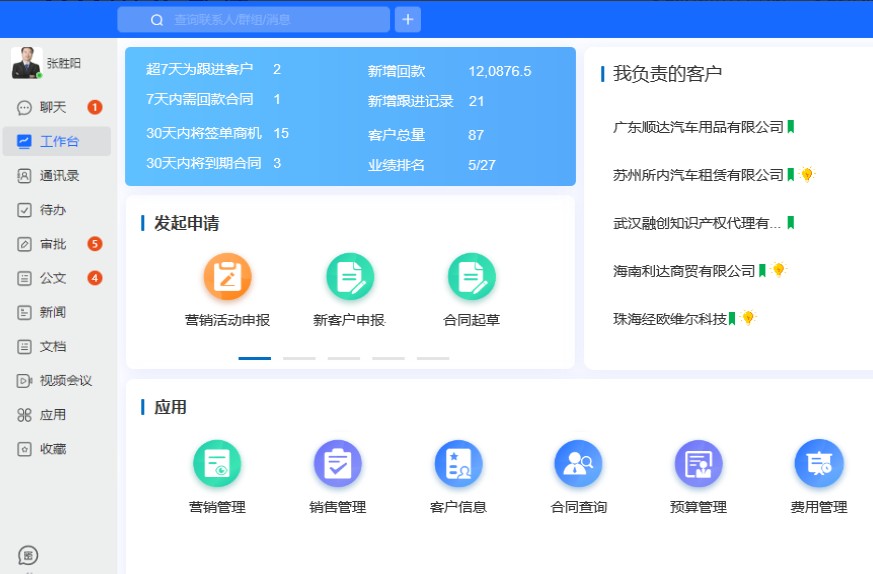Image resolution: width=873 pixels, height=574 pixels.
Task: Open 营销活动申报 application icon
Action: 227,277
